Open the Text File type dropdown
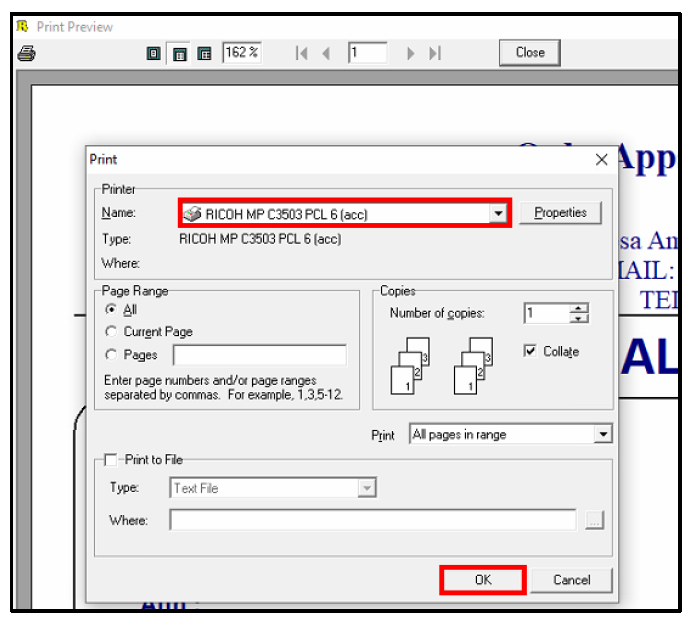Screen dimensions: 694x623 click(367, 488)
